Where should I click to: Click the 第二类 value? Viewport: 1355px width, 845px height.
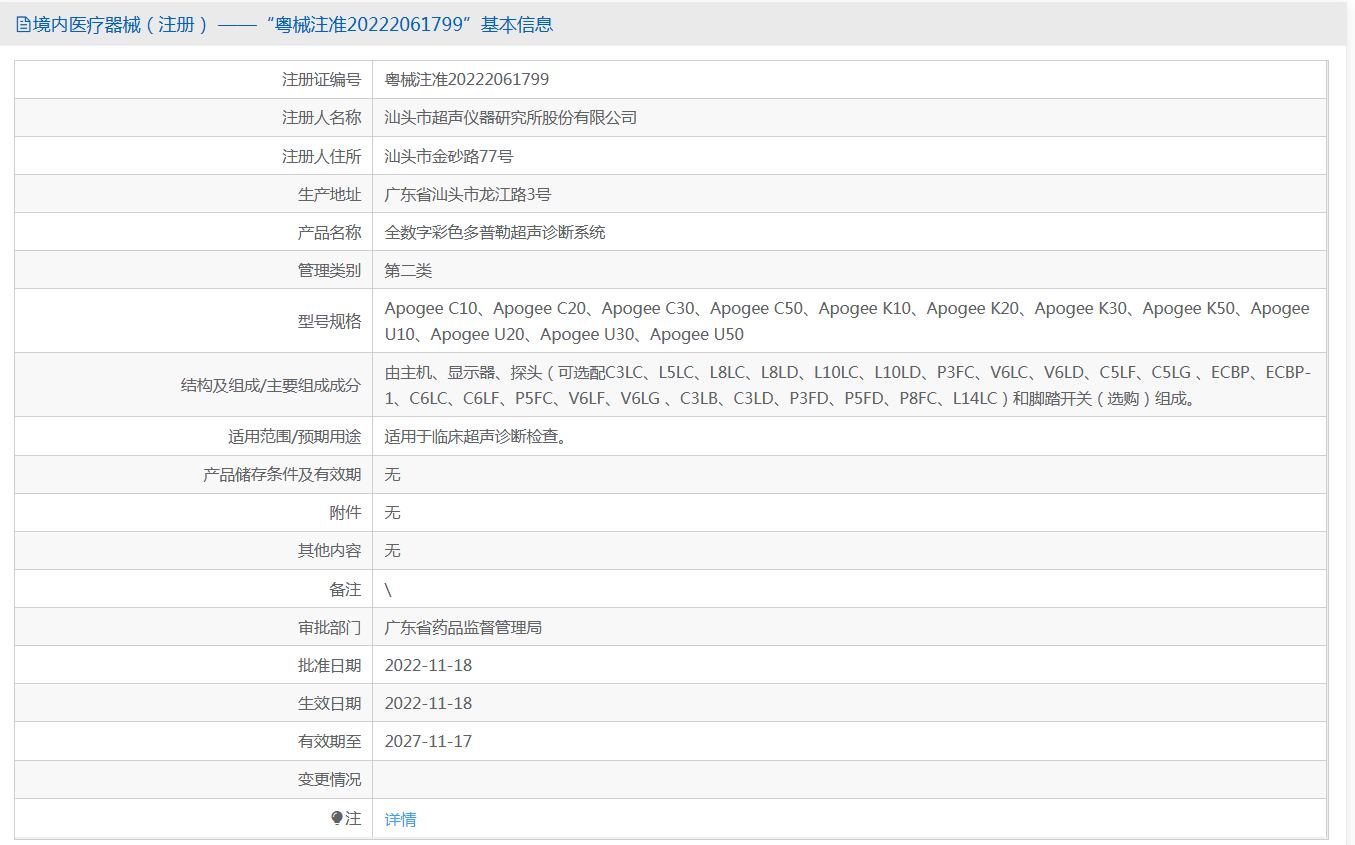click(408, 270)
